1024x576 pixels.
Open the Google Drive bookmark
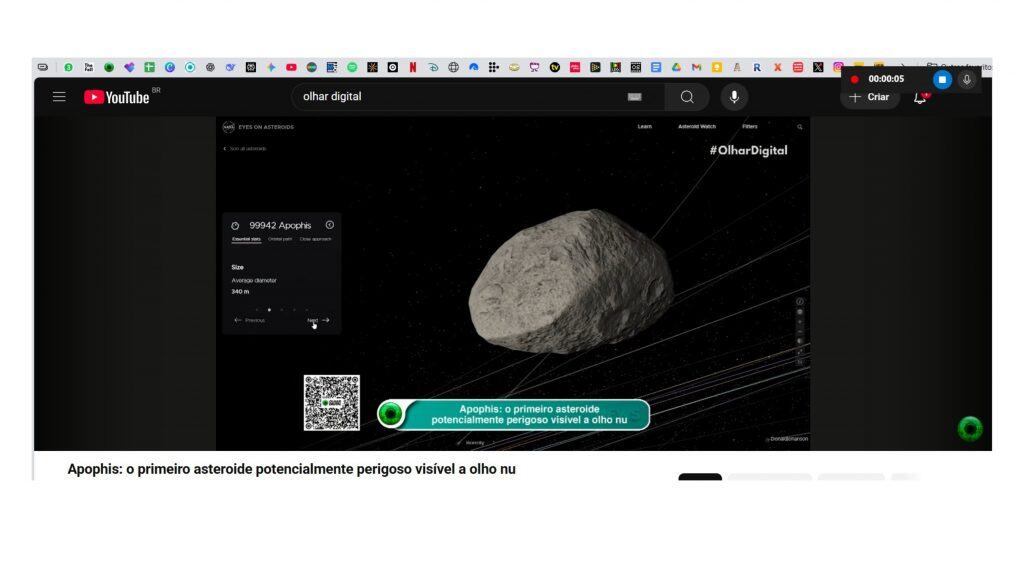(x=677, y=67)
